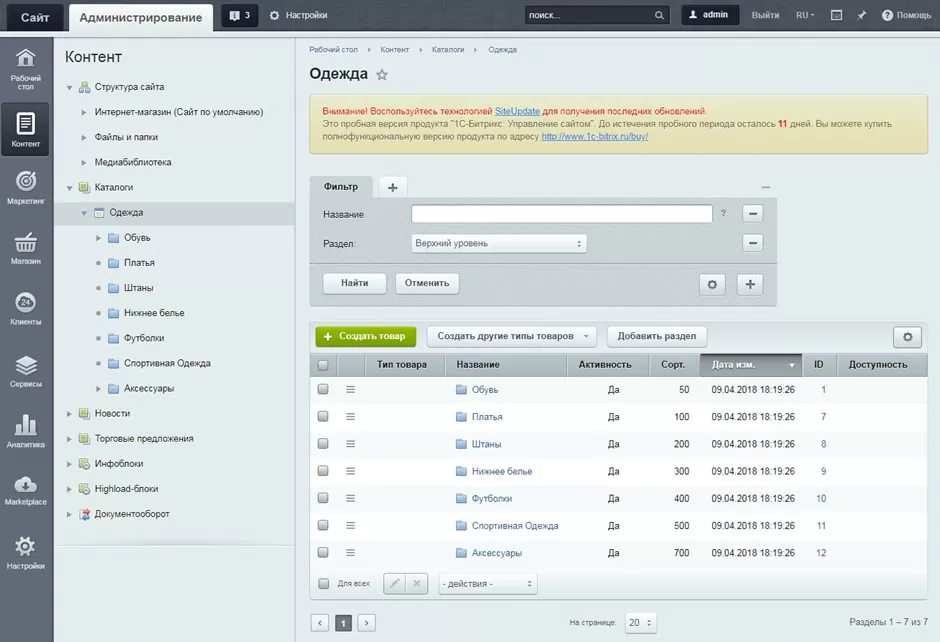Open the table settings gear button
Image resolution: width=940 pixels, height=642 pixels.
click(907, 337)
